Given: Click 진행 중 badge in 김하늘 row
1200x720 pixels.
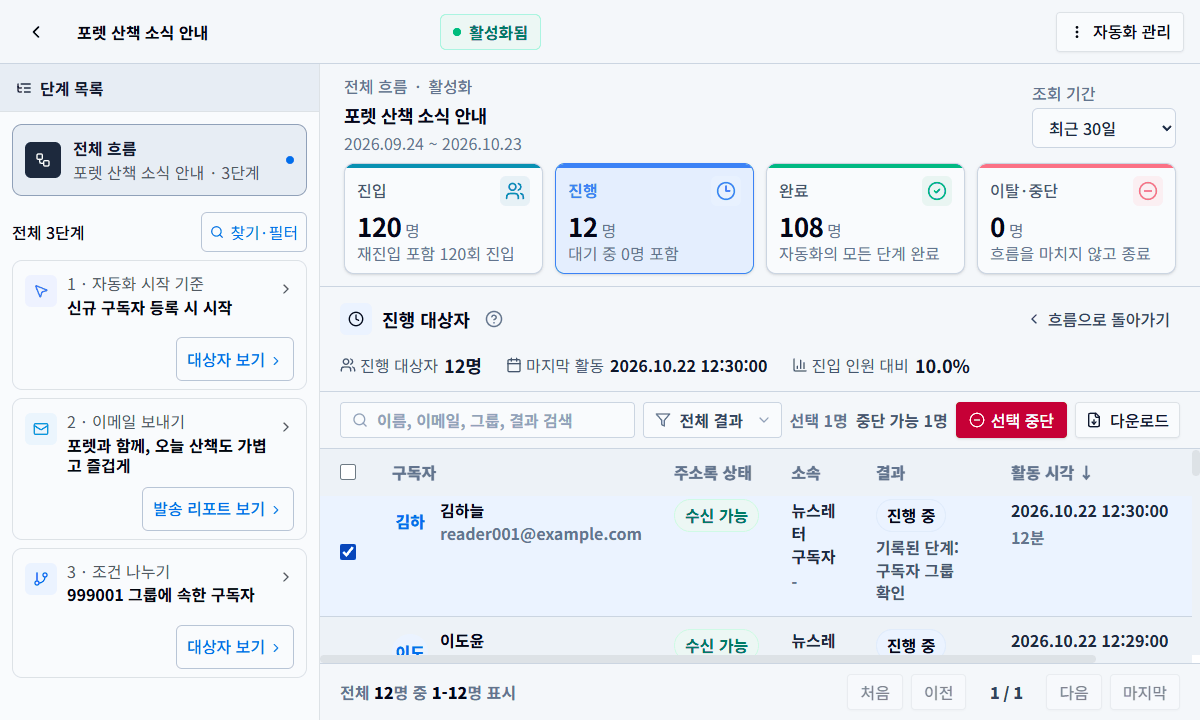Looking at the screenshot, I should tap(911, 516).
